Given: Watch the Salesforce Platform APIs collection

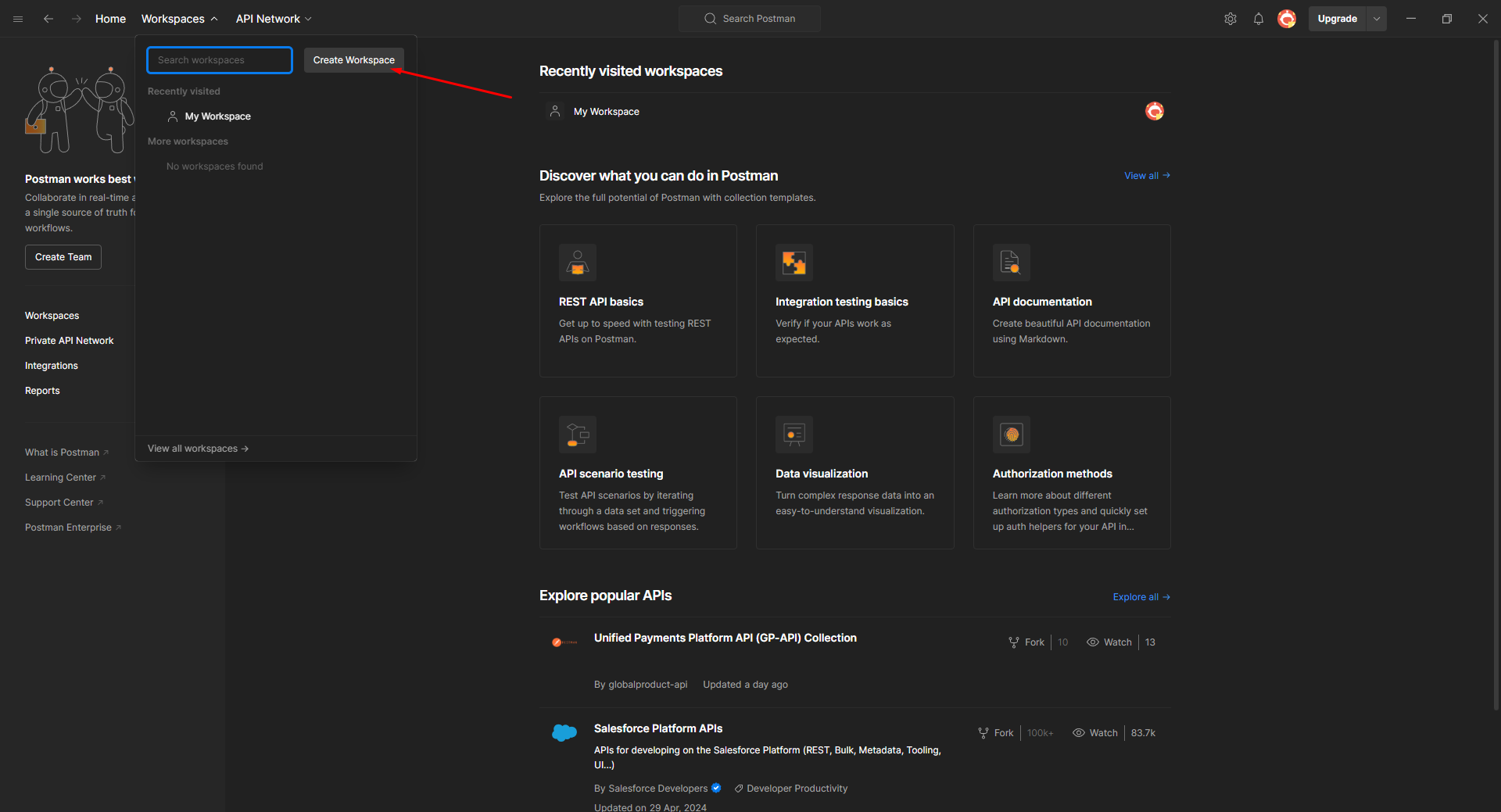Looking at the screenshot, I should point(1095,733).
